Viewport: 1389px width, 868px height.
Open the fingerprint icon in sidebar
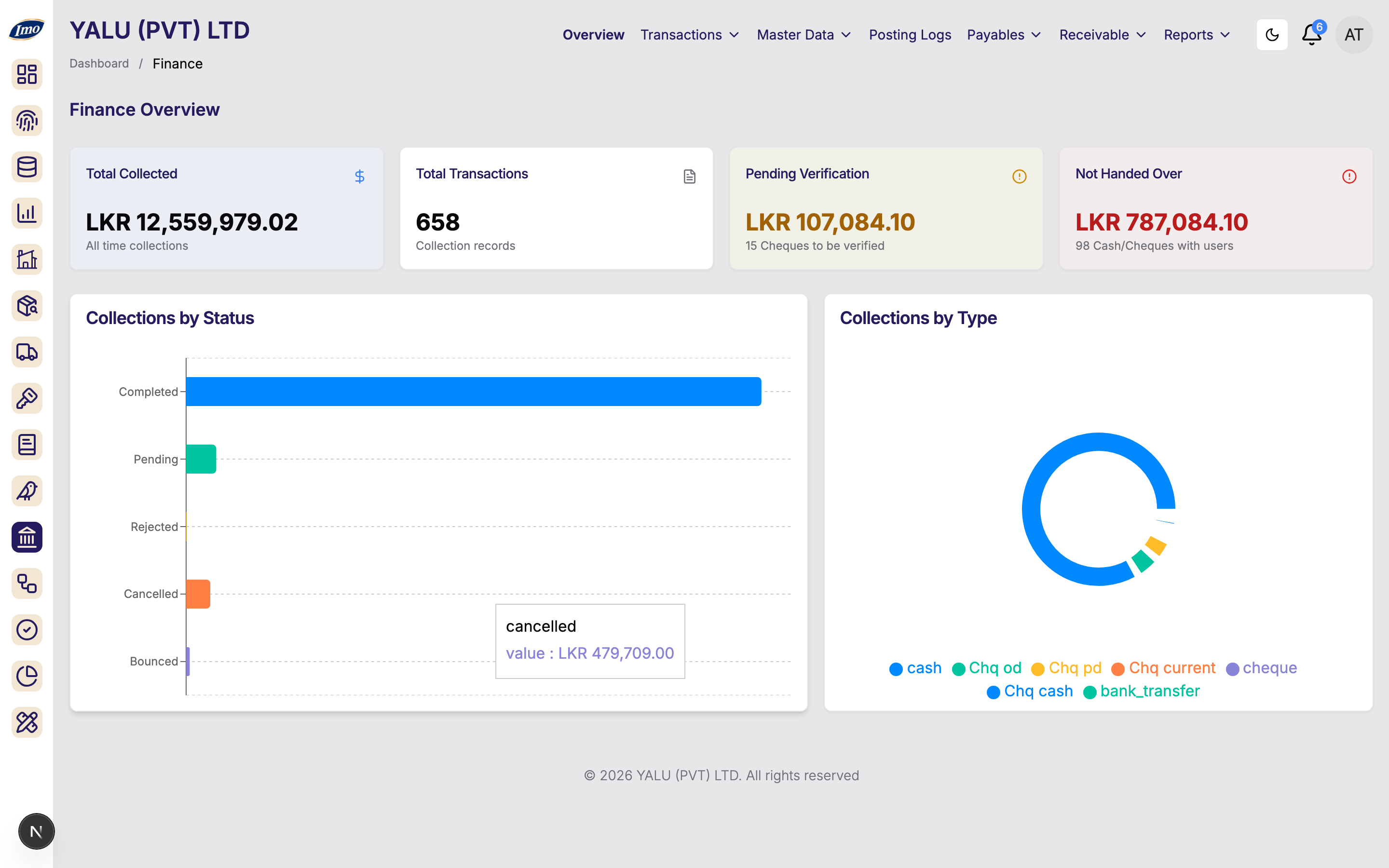[27, 121]
